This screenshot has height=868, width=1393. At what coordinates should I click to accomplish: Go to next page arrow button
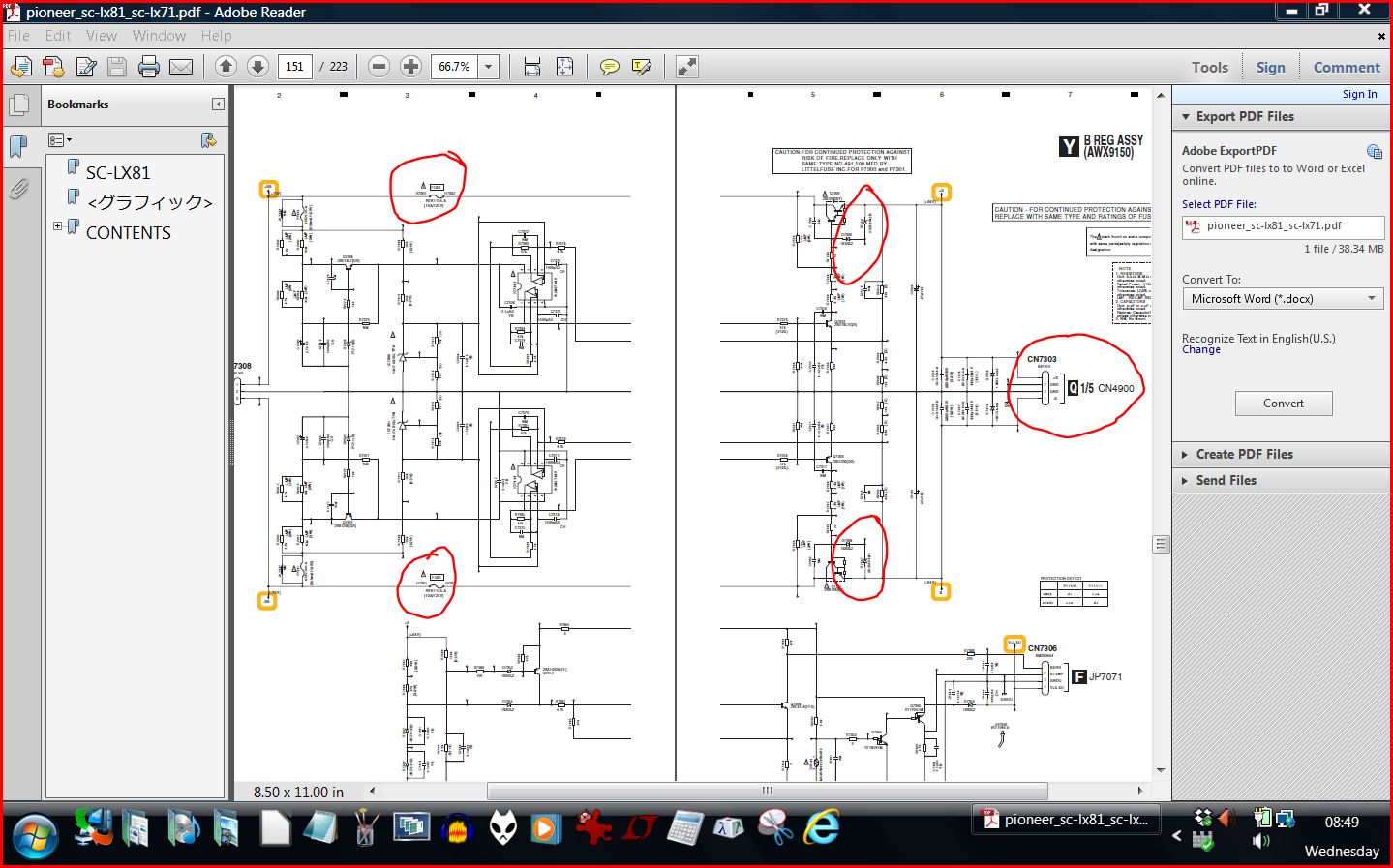click(x=257, y=67)
